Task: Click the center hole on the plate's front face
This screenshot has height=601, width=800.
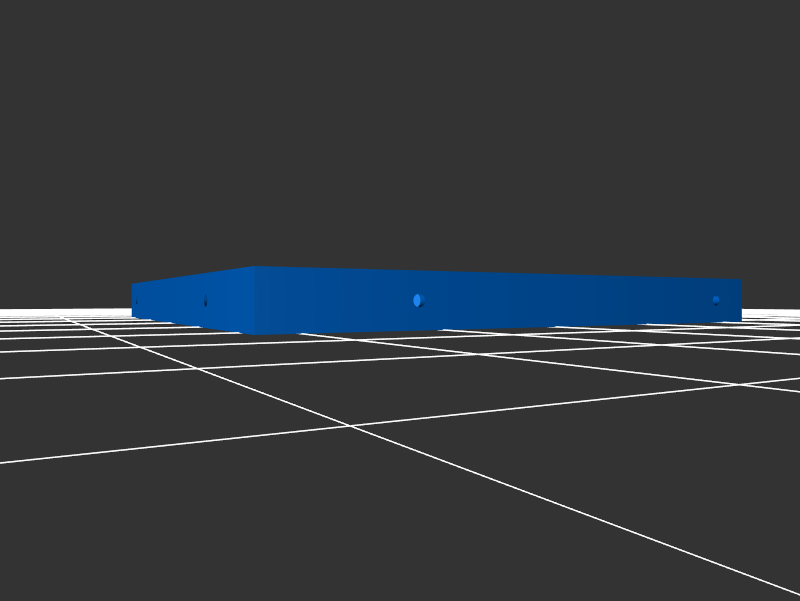Action: point(418,300)
